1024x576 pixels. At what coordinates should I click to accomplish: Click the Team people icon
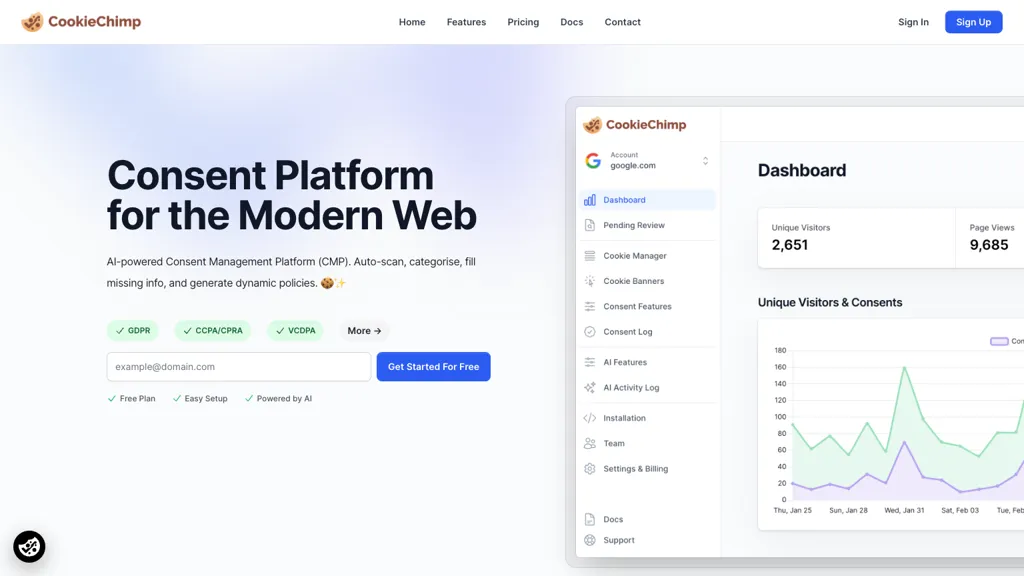click(x=590, y=443)
